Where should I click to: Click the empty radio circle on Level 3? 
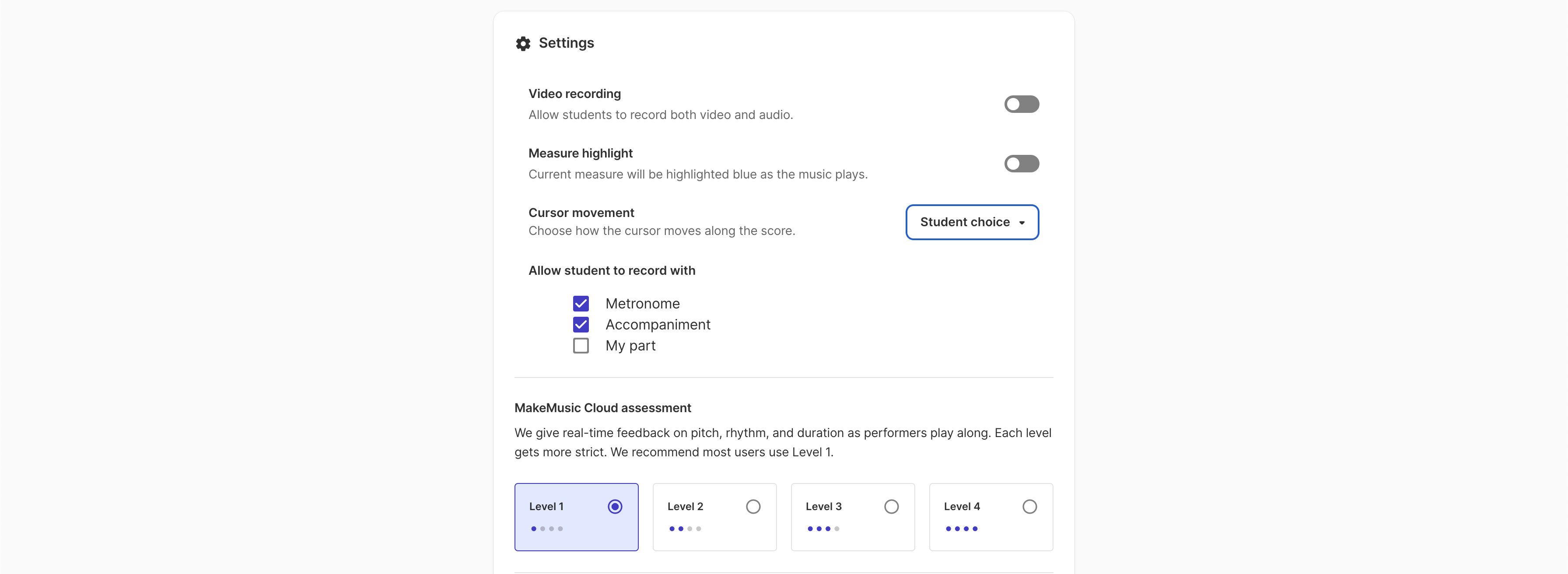(x=891, y=506)
